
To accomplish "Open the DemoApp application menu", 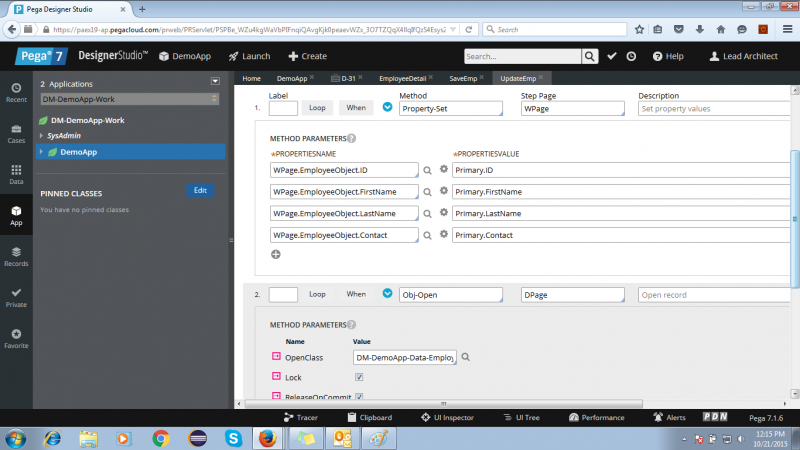I will click(185, 56).
